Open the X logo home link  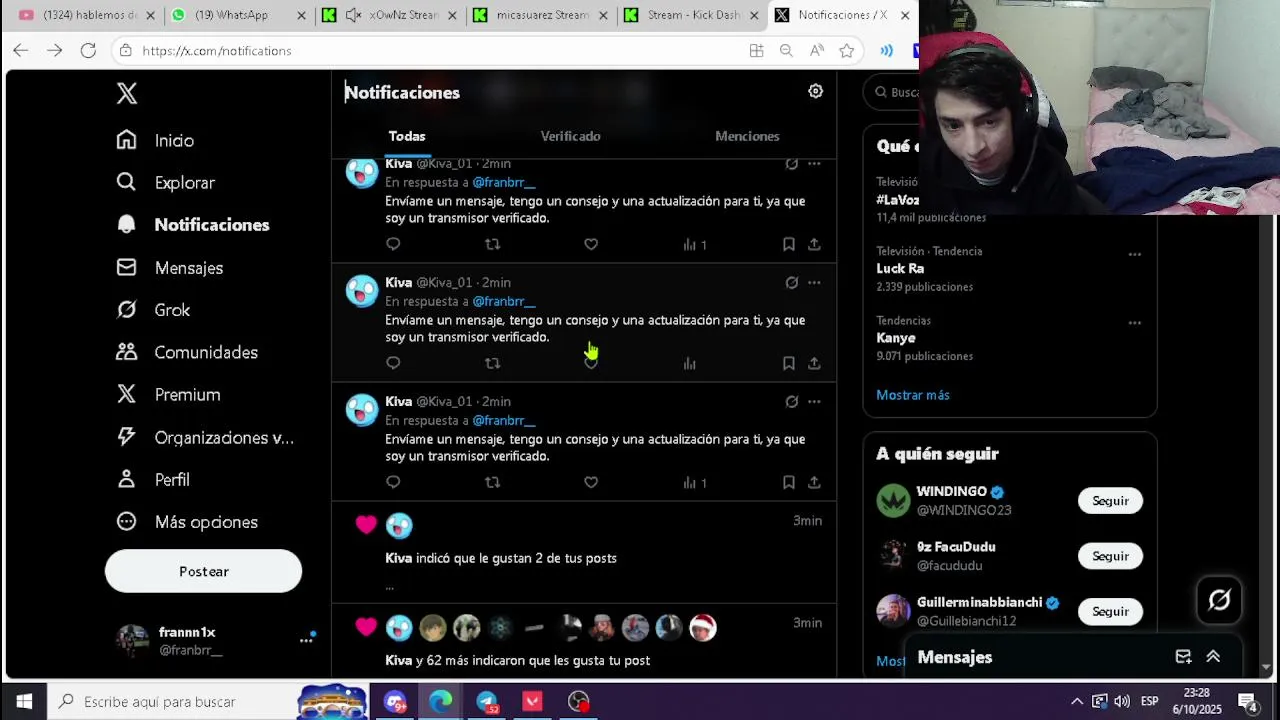127,93
